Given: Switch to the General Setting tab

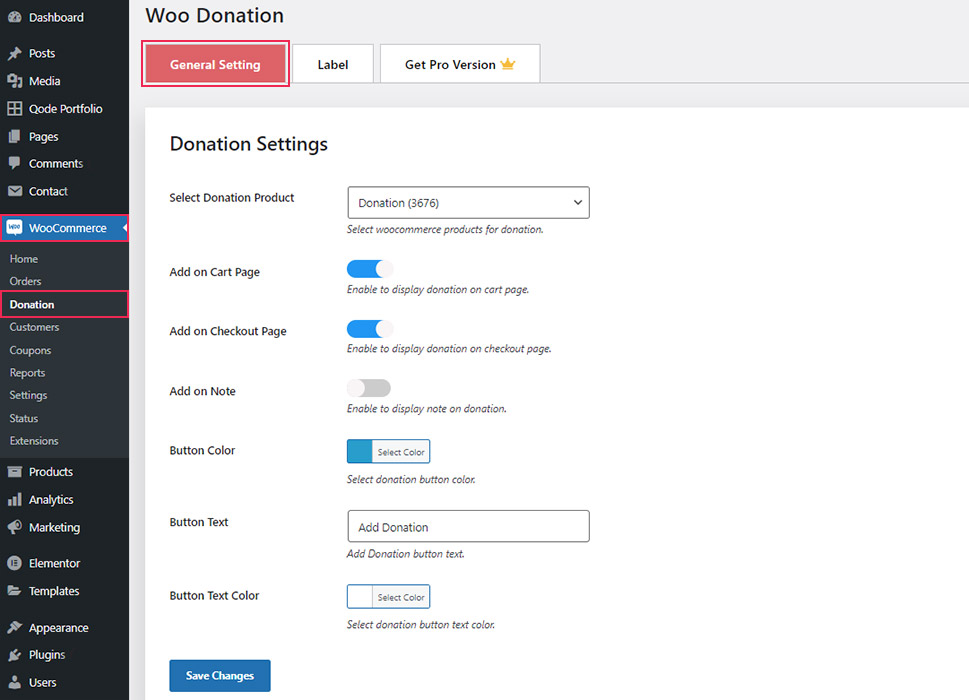Looking at the screenshot, I should coord(215,64).
